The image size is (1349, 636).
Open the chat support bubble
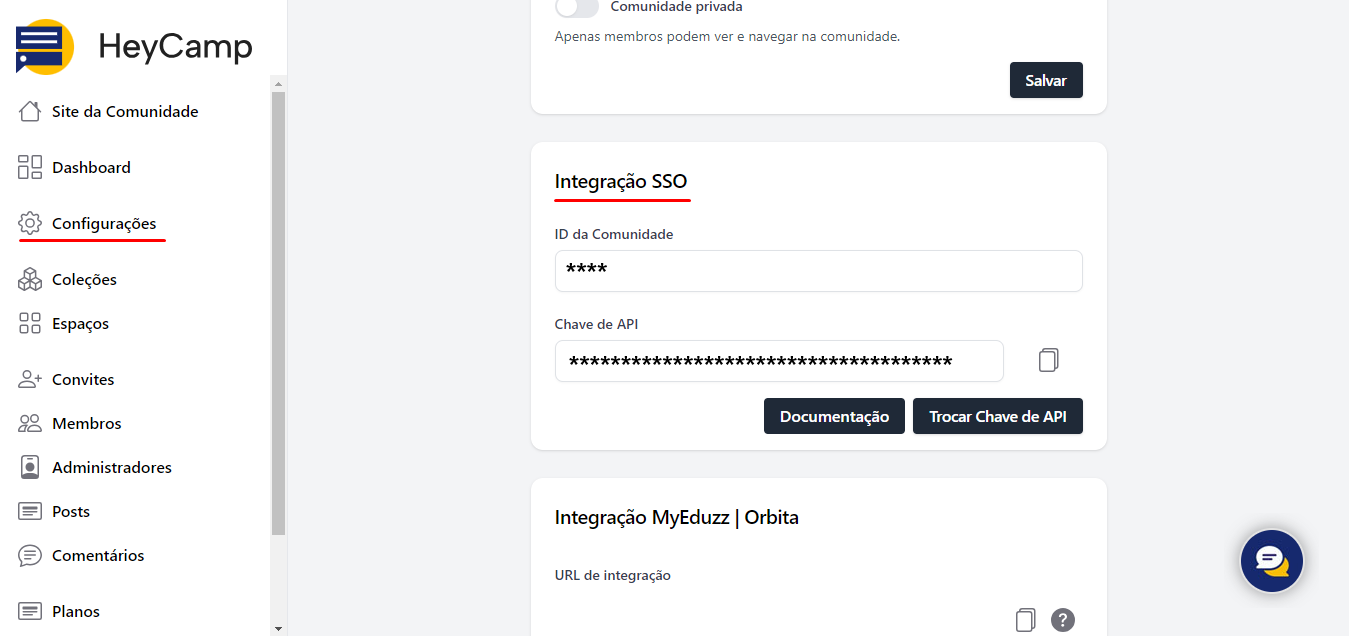[x=1271, y=561]
